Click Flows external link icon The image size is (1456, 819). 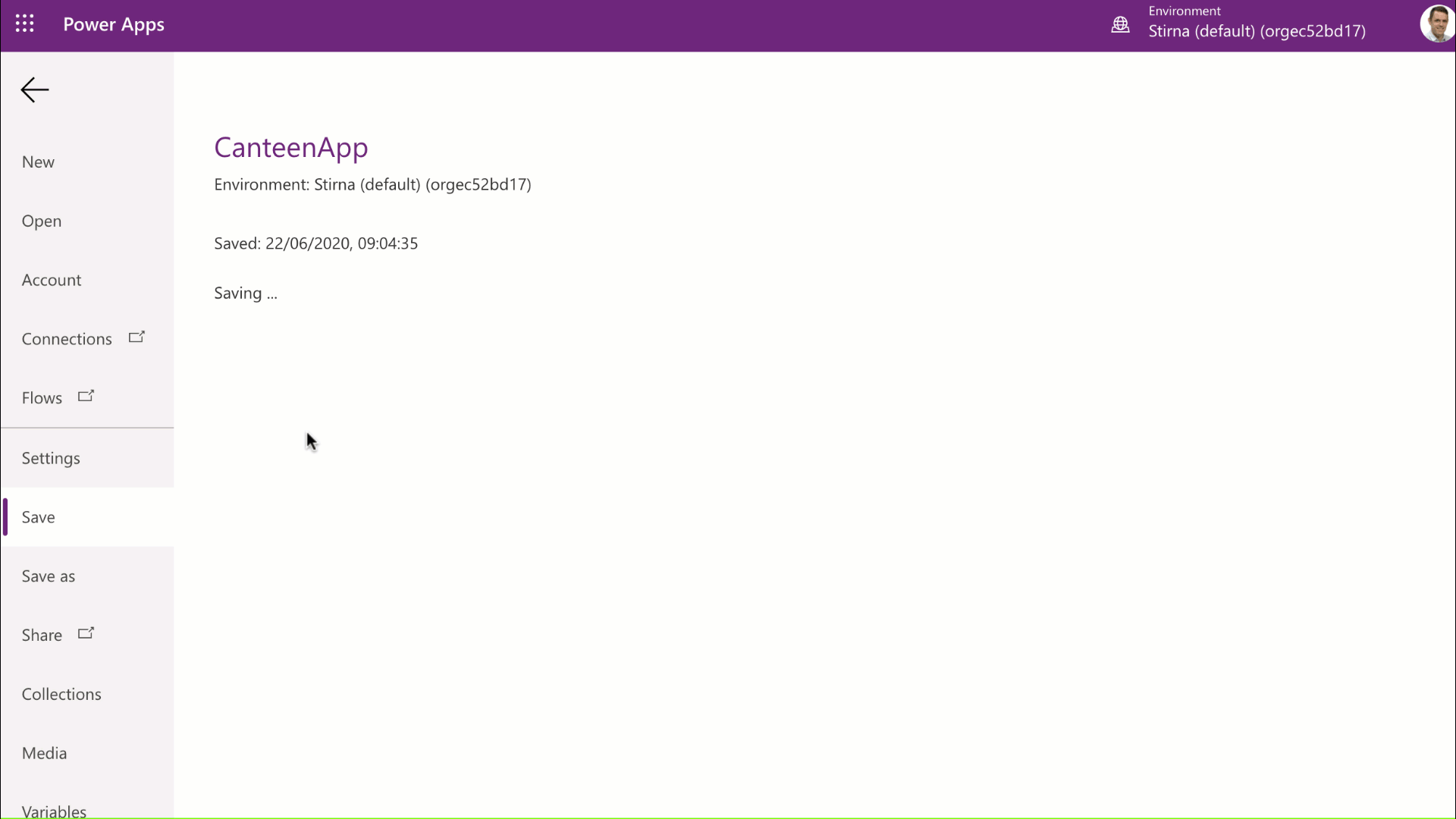pos(86,396)
